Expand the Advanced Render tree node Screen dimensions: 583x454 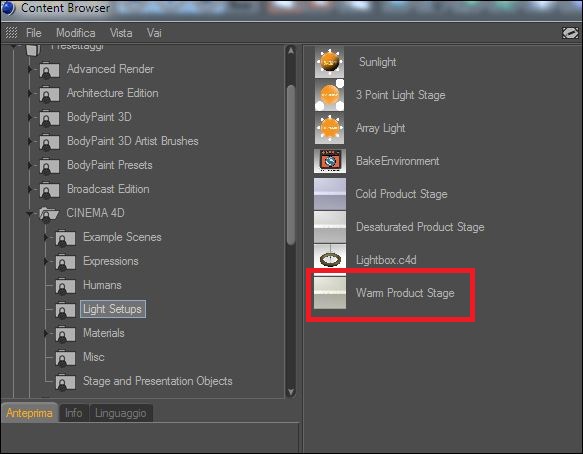click(30, 69)
